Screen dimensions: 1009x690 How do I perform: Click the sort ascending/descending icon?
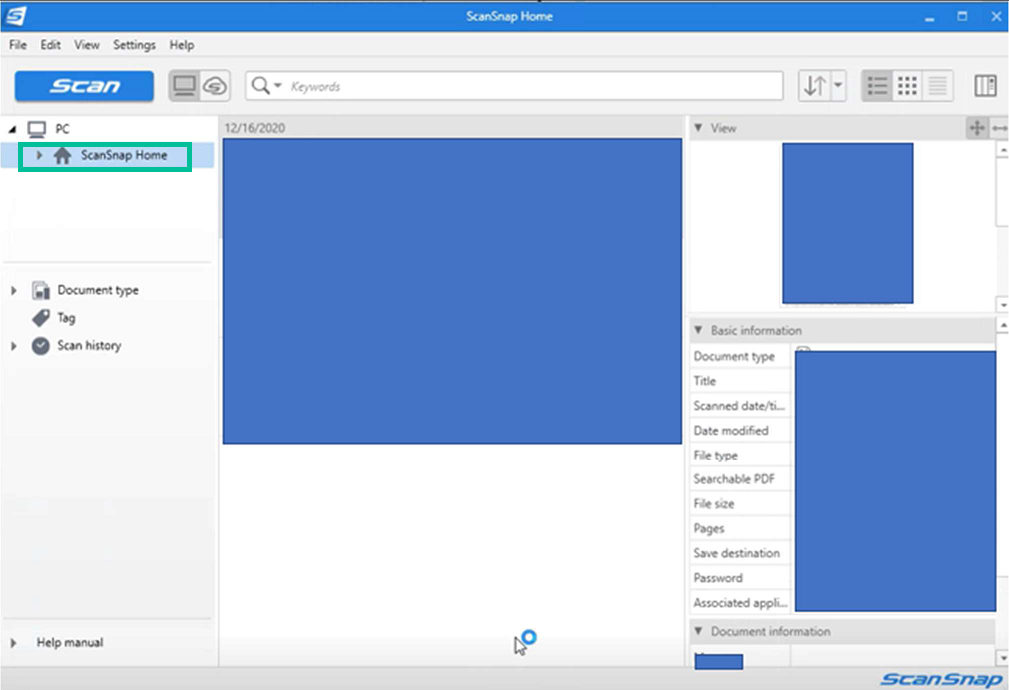tap(814, 86)
